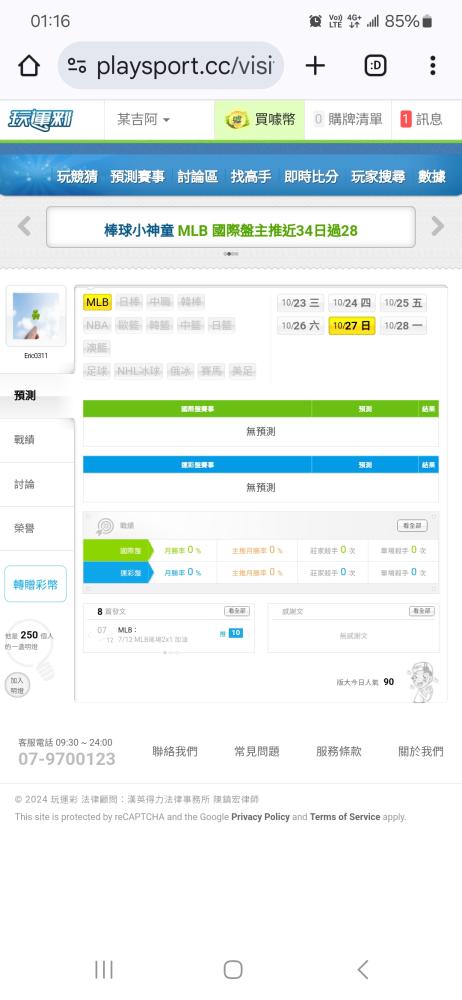Open the 服務條款 footer link

(339, 751)
